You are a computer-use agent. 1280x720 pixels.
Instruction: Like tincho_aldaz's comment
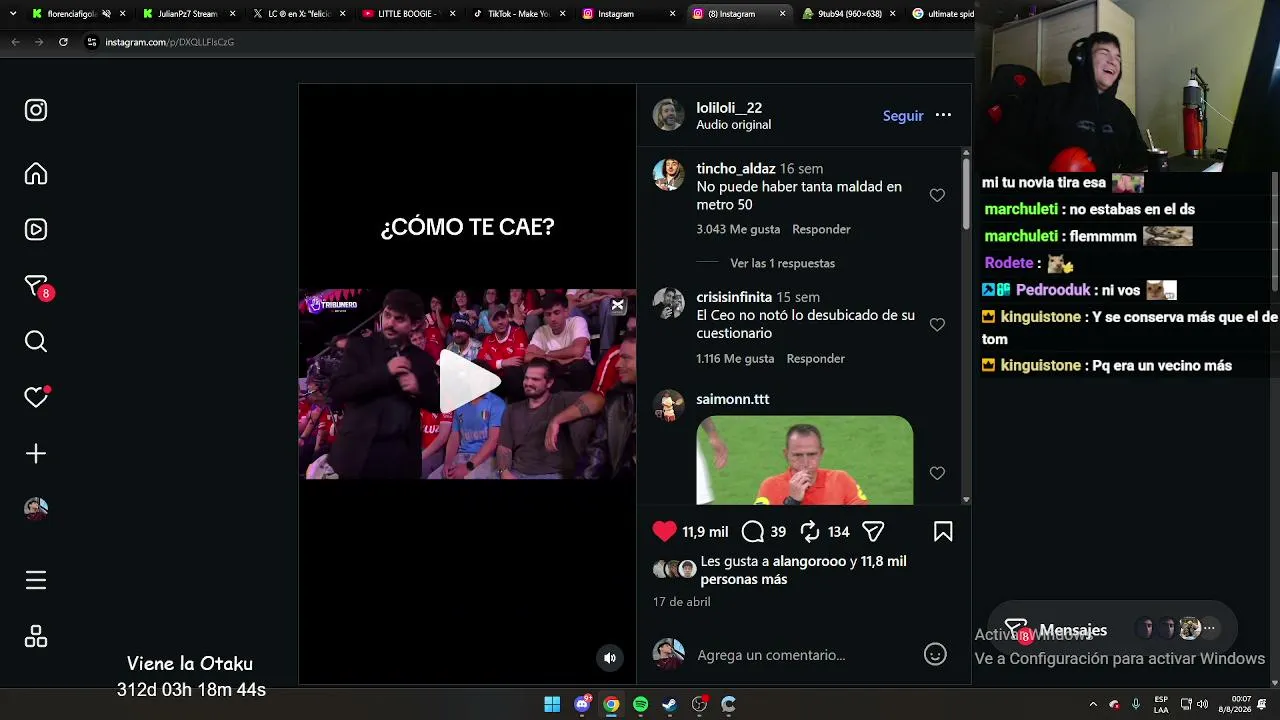pyautogui.click(x=937, y=196)
